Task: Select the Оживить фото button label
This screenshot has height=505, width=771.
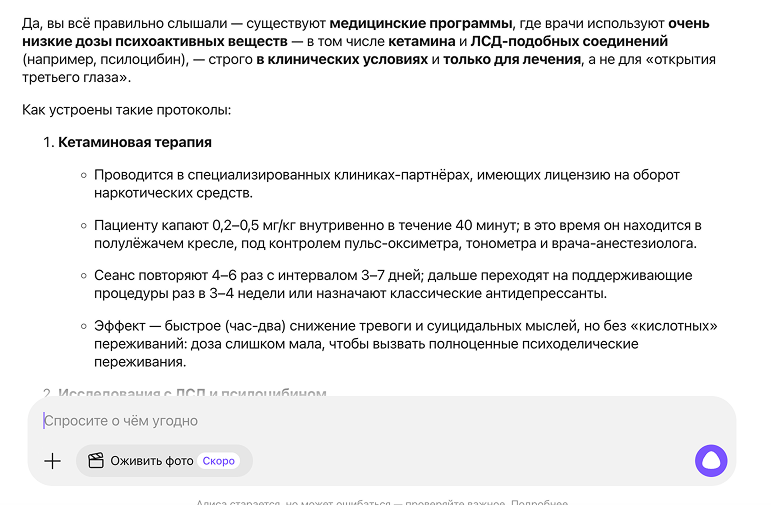Action: tap(151, 461)
